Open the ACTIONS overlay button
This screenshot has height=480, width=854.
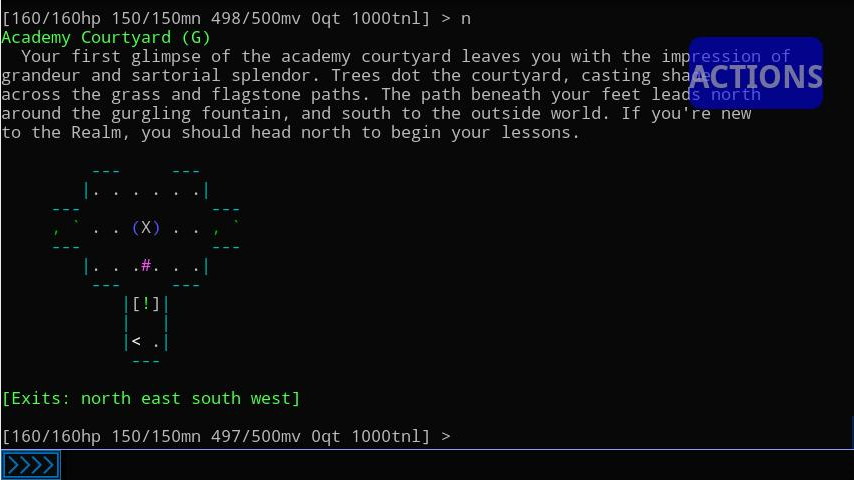click(755, 73)
